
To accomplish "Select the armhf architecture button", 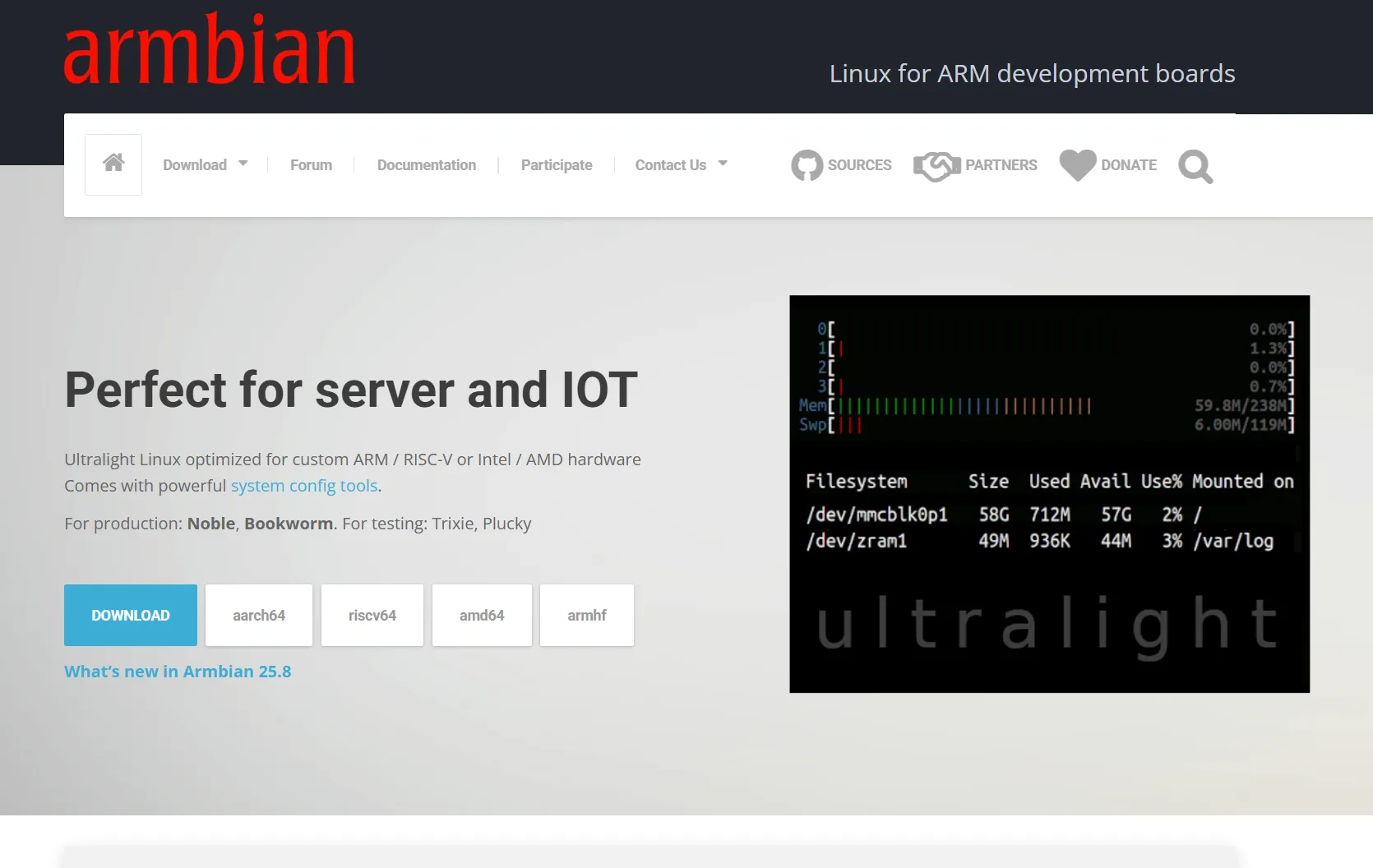I will pos(586,615).
